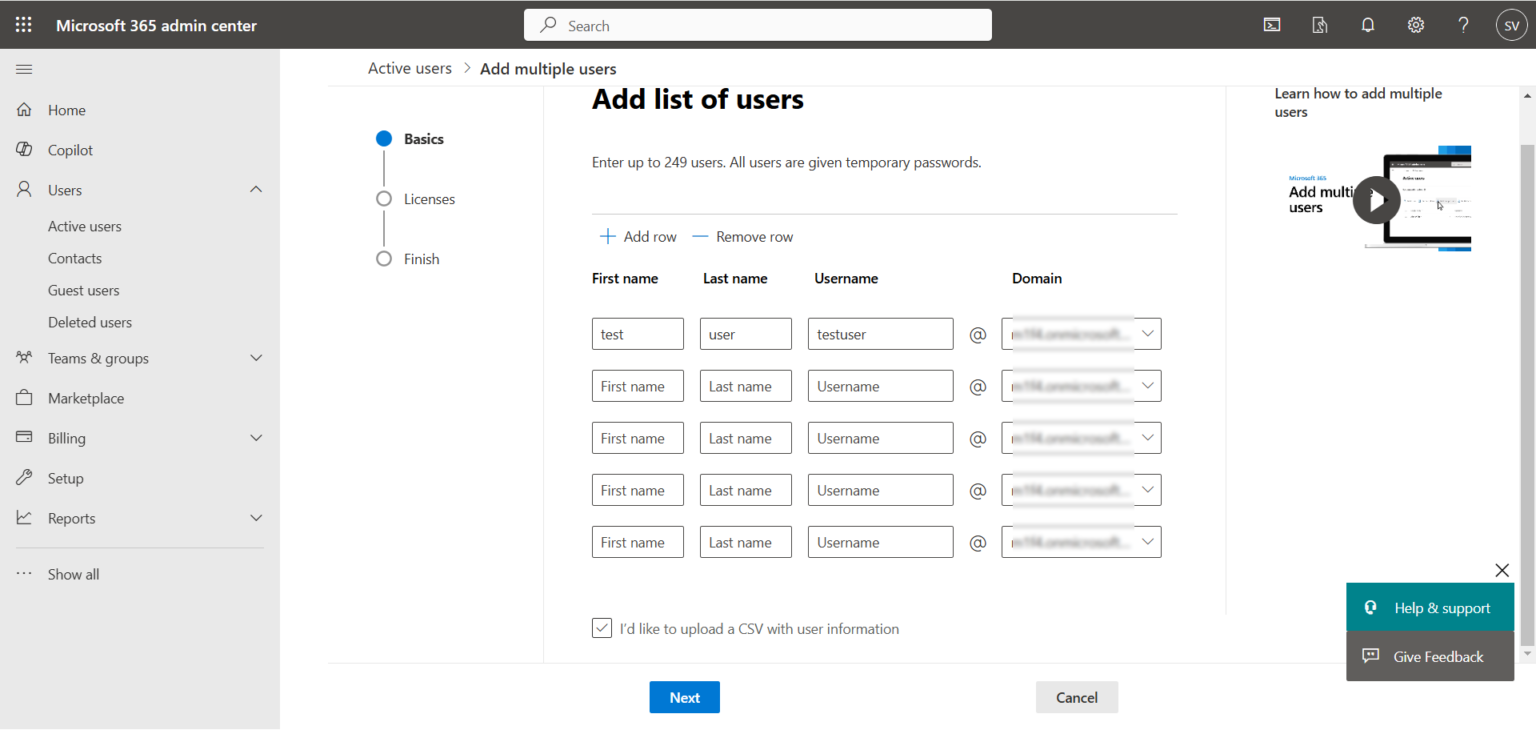
Task: Select the Basics step radio indicator
Action: [383, 139]
